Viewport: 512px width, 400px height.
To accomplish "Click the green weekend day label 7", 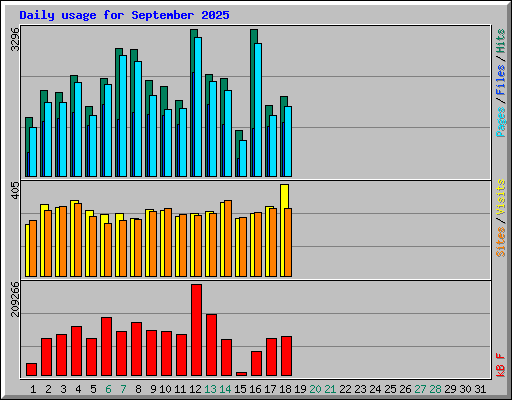I will tap(123, 389).
